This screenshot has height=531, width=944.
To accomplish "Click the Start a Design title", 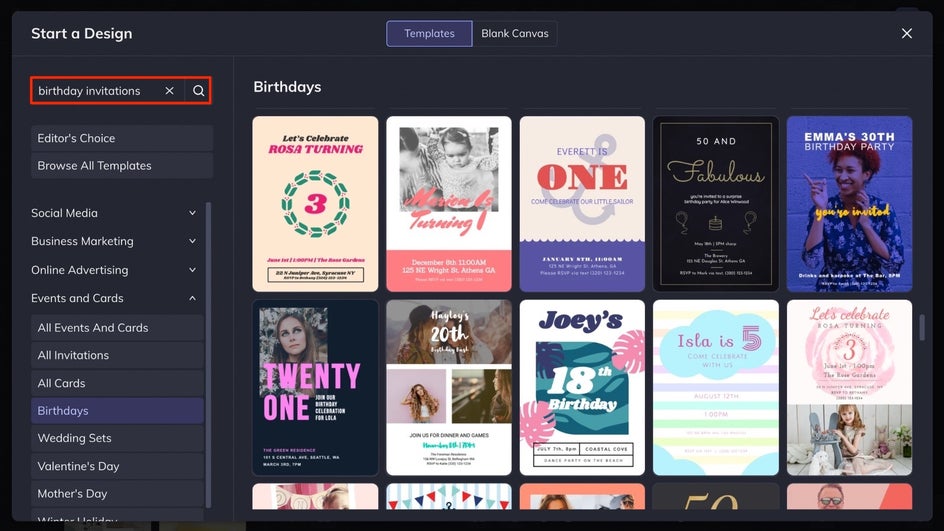I will tap(82, 34).
